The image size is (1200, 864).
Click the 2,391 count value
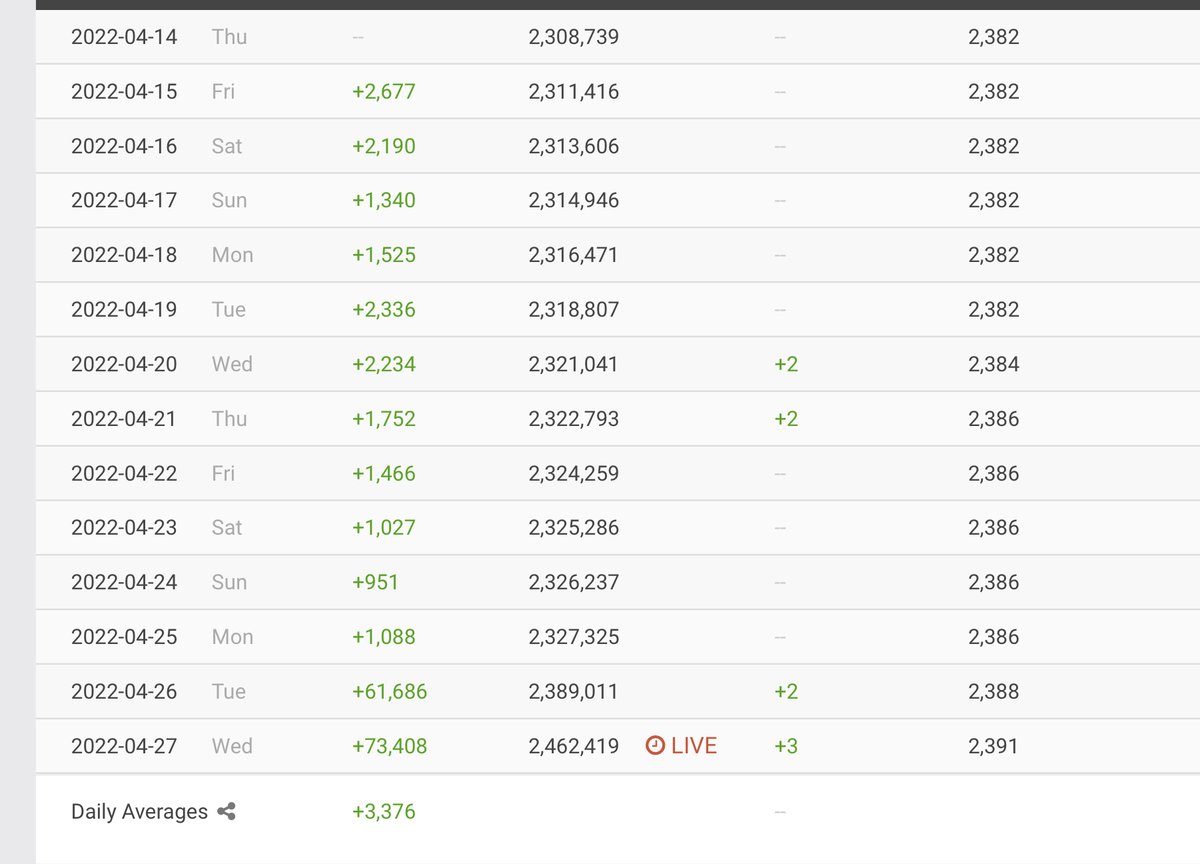point(994,746)
